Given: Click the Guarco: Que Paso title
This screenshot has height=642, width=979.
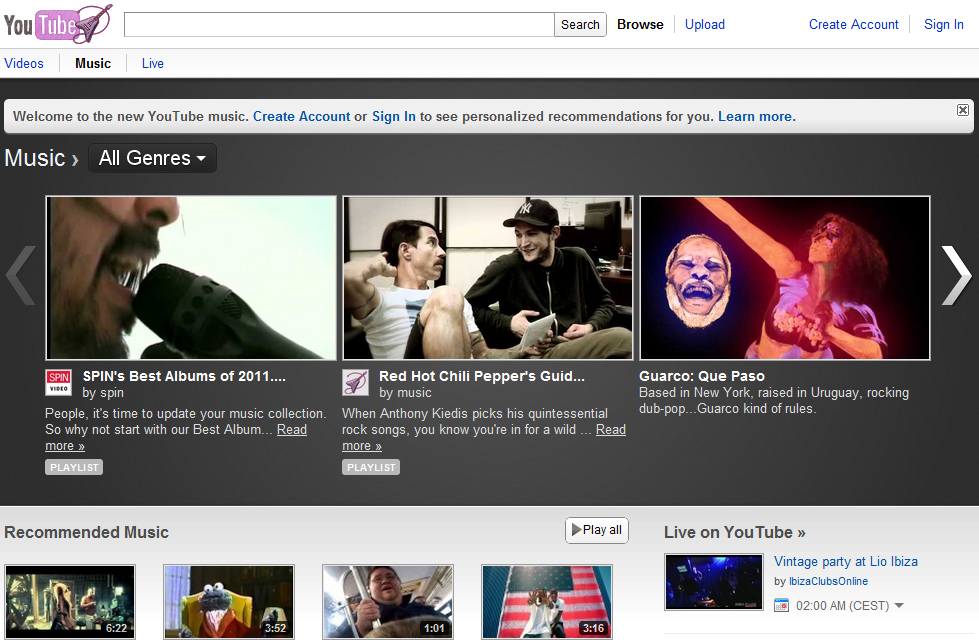Looking at the screenshot, I should click(702, 376).
